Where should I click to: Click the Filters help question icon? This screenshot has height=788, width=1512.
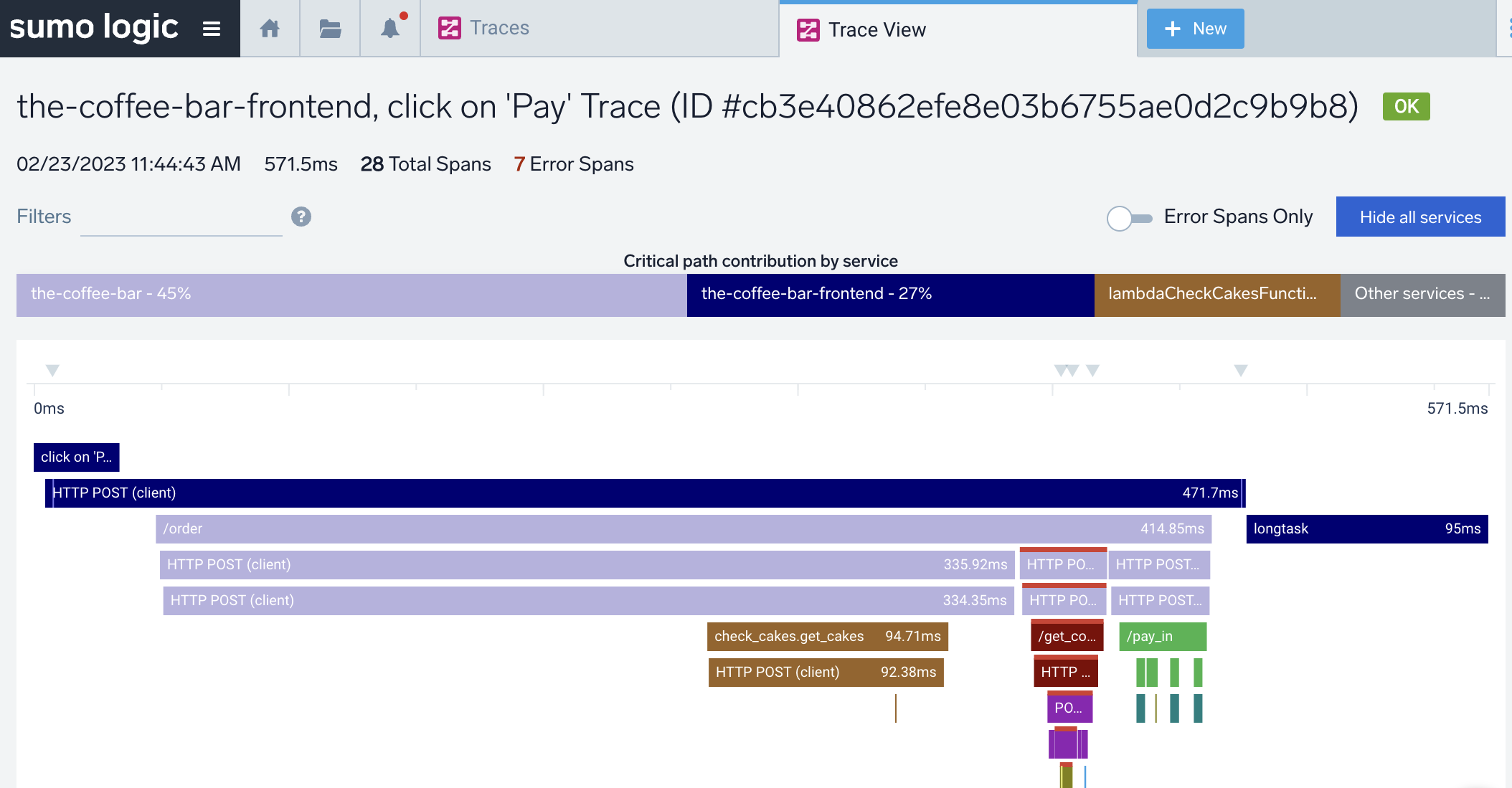(301, 217)
